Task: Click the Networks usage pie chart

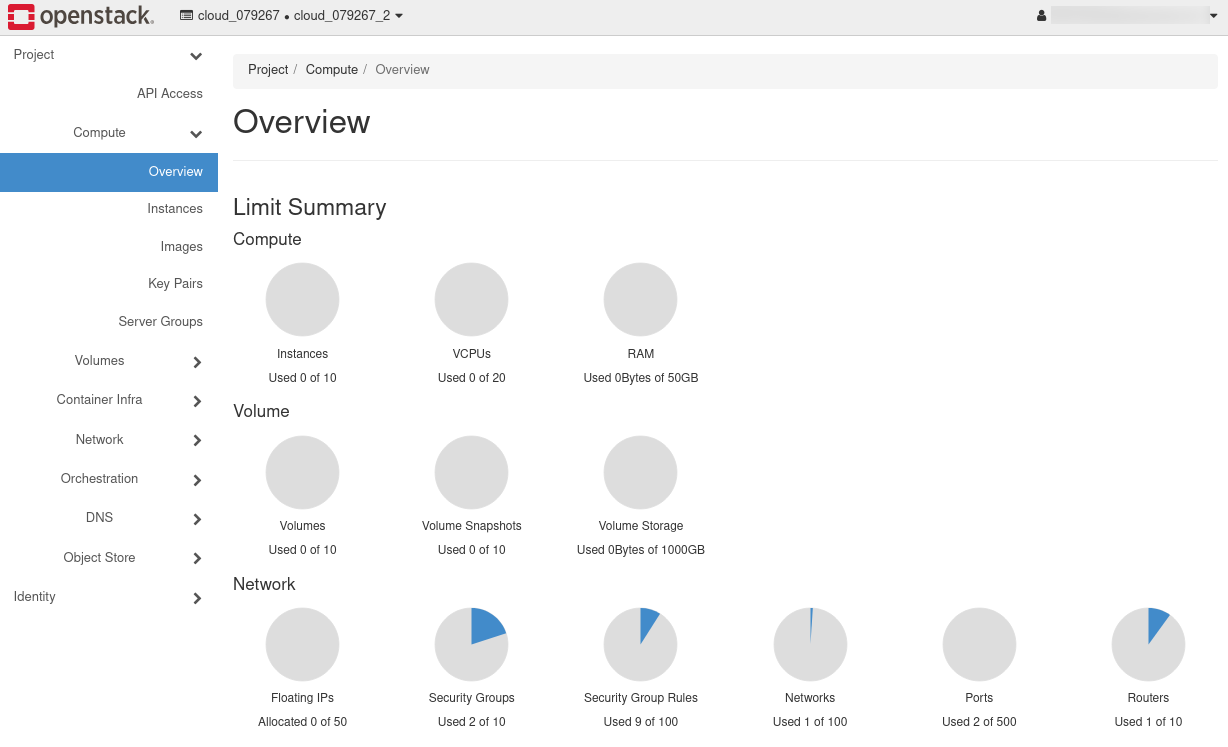Action: pos(810,644)
